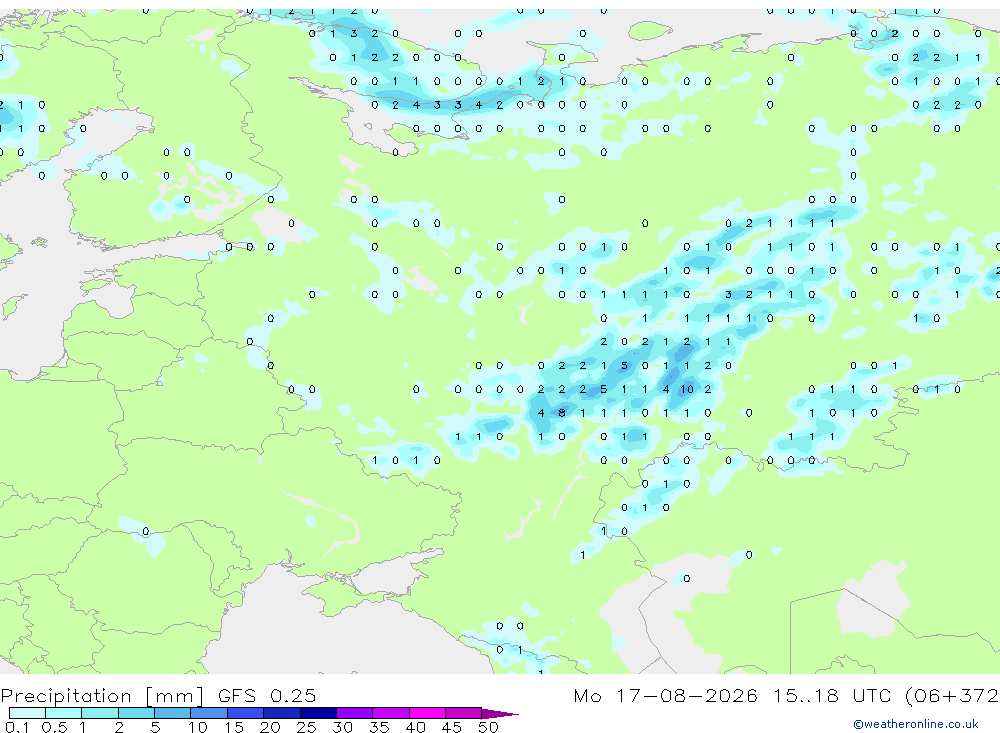Click the 35–40 mm violet legend segment

pyautogui.click(x=391, y=713)
